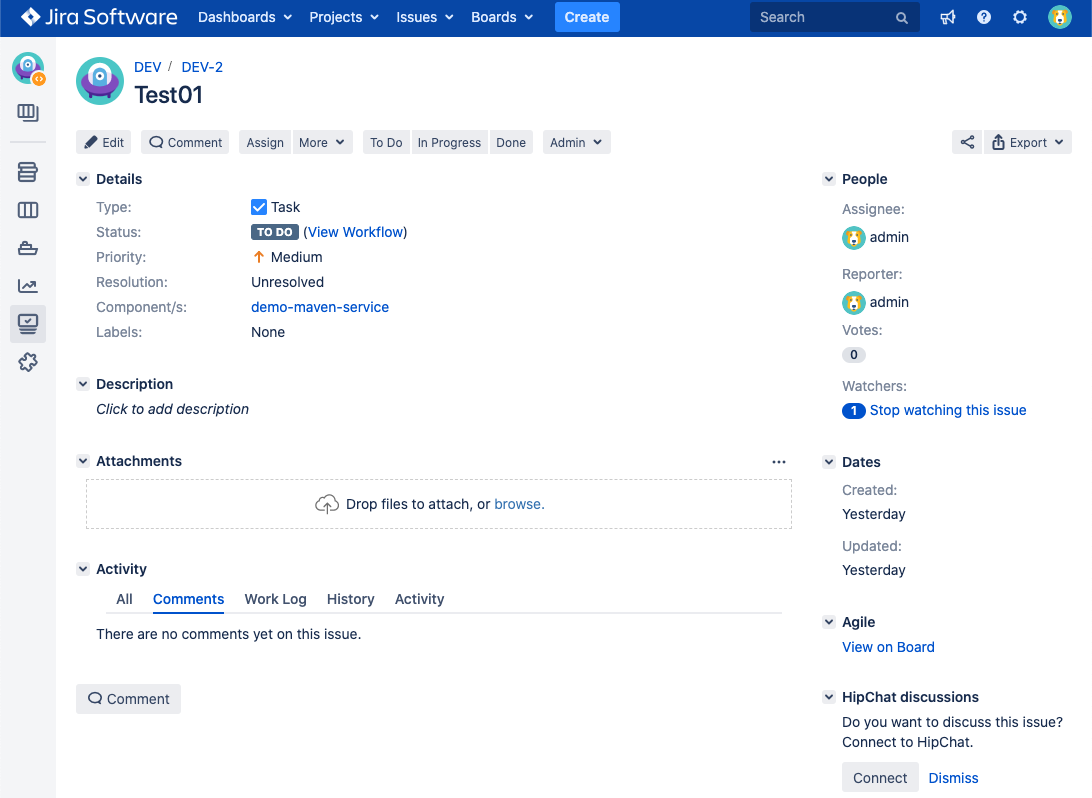Collapse the Details section

click(83, 179)
